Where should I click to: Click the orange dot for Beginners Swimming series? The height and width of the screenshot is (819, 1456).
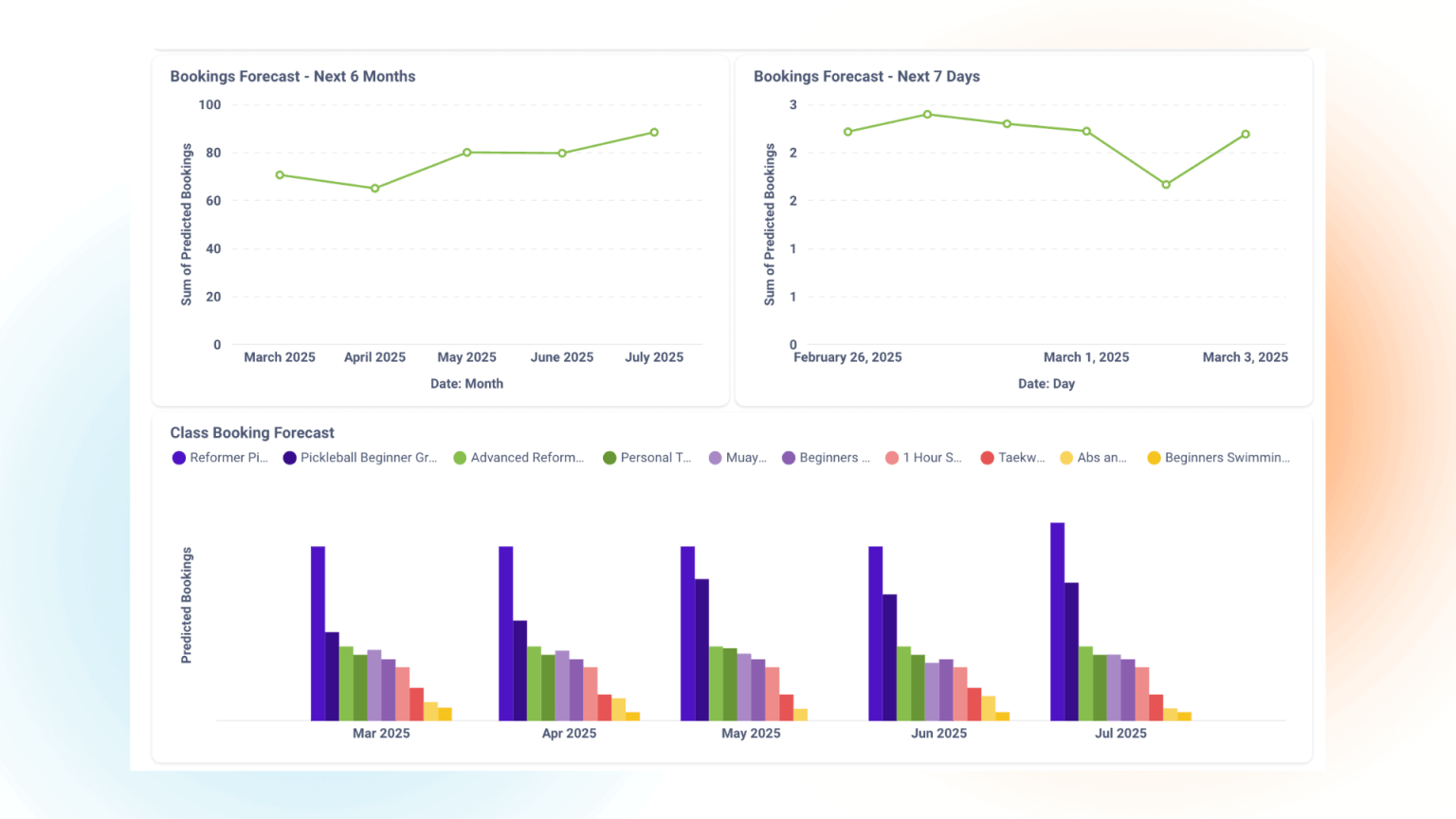coord(1154,457)
